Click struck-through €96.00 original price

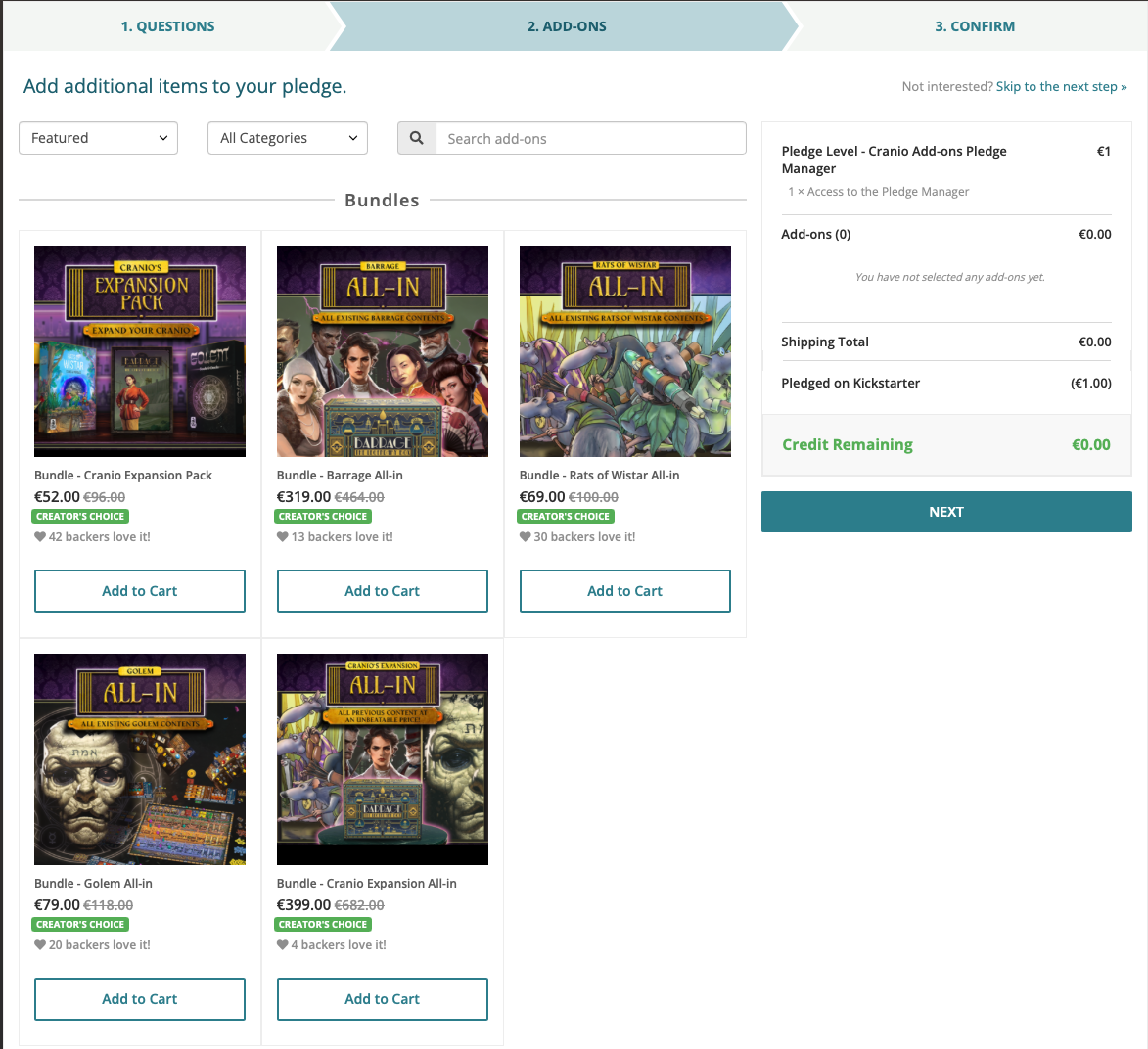pyautogui.click(x=104, y=497)
